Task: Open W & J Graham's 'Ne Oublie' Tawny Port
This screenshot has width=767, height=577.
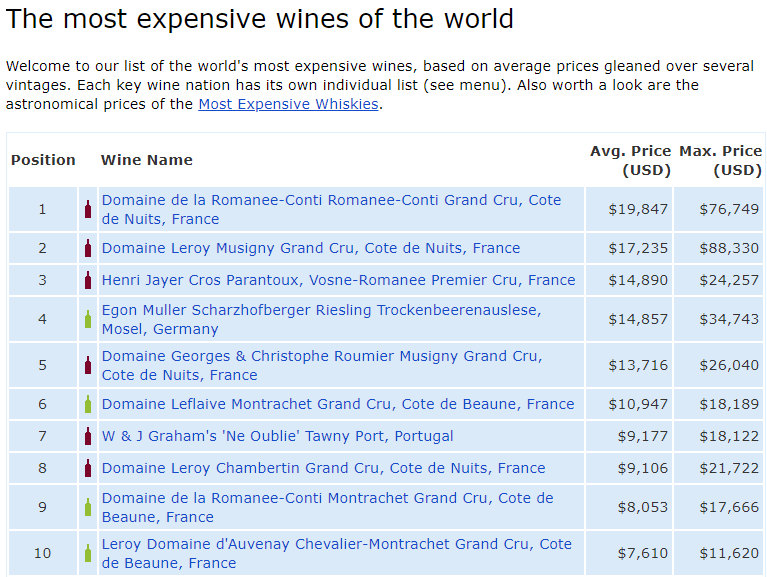Action: (x=277, y=436)
